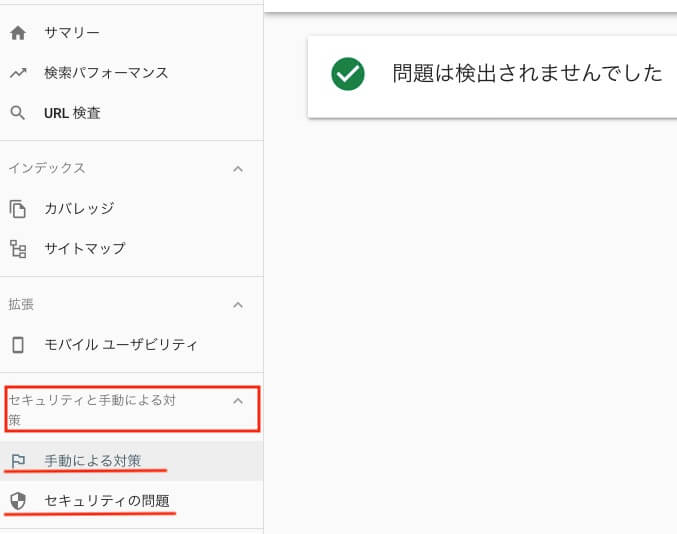Open the サイトマップ page
This screenshot has width=677, height=534.
131,249
